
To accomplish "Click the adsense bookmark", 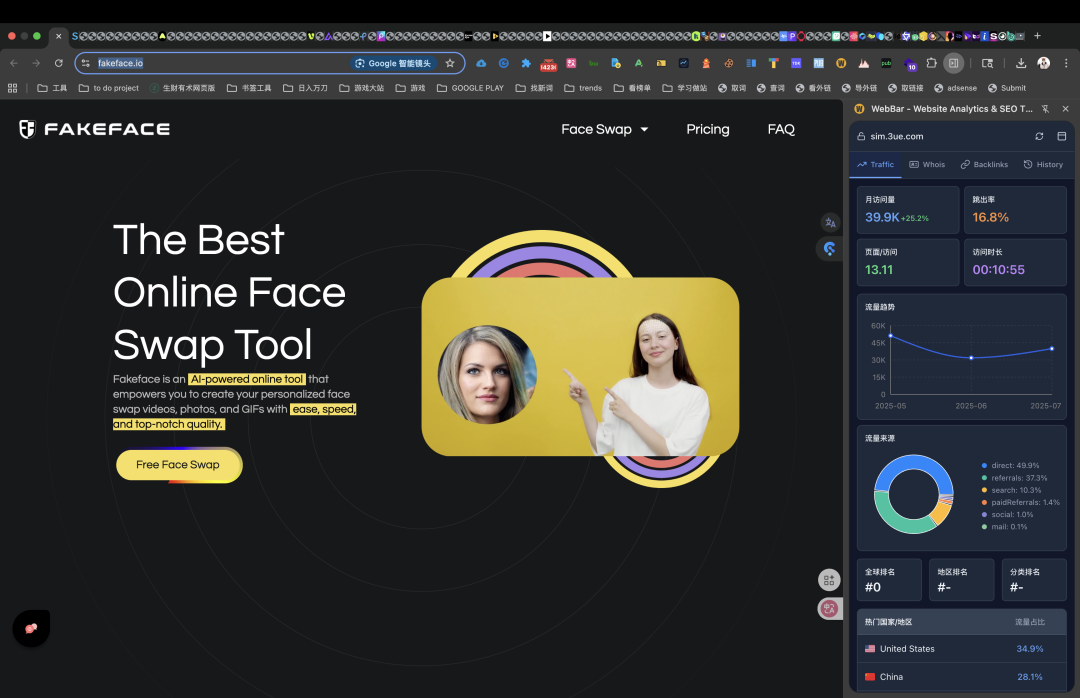I will pyautogui.click(x=955, y=88).
